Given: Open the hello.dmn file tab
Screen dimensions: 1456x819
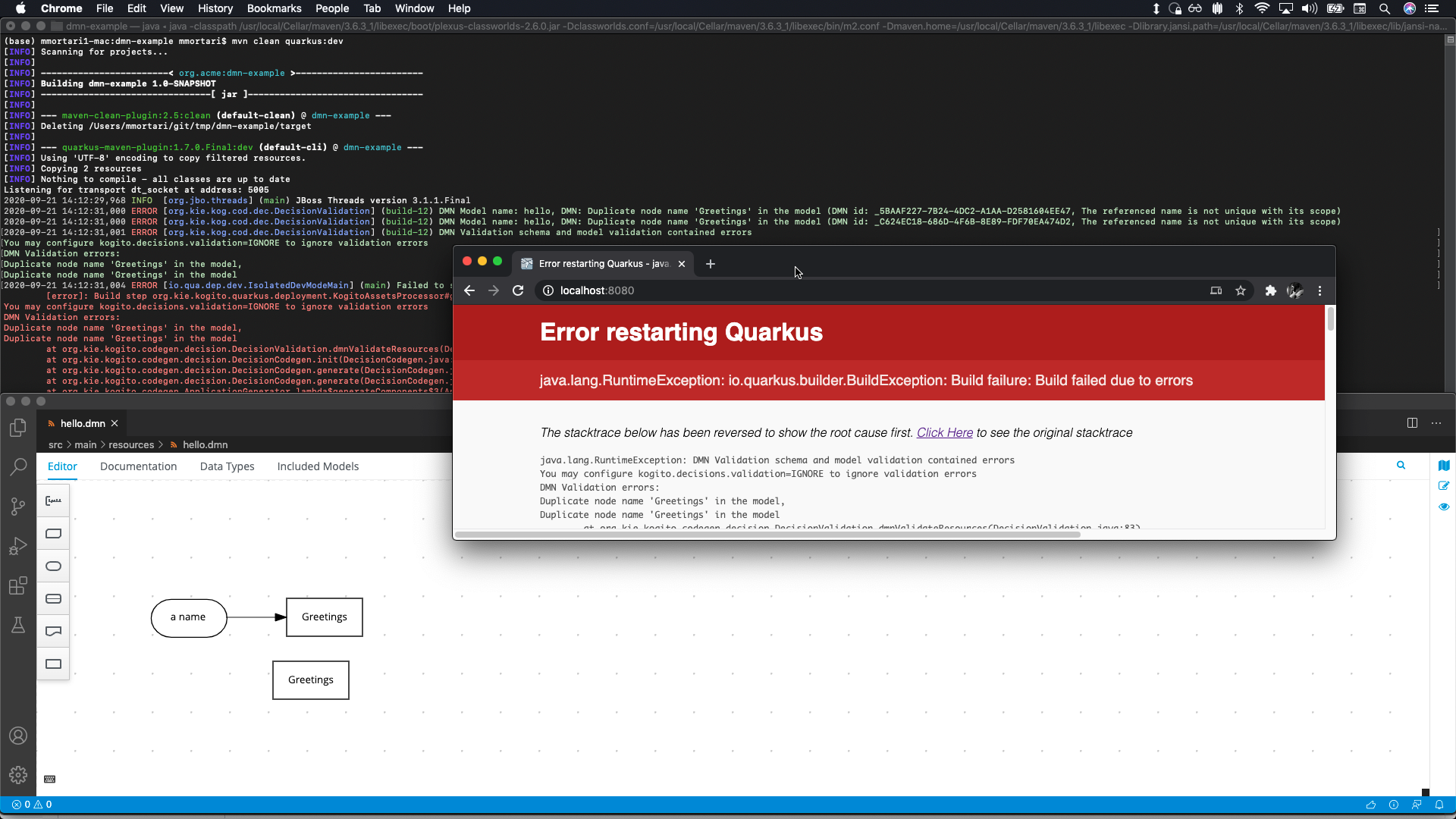Looking at the screenshot, I should point(83,423).
